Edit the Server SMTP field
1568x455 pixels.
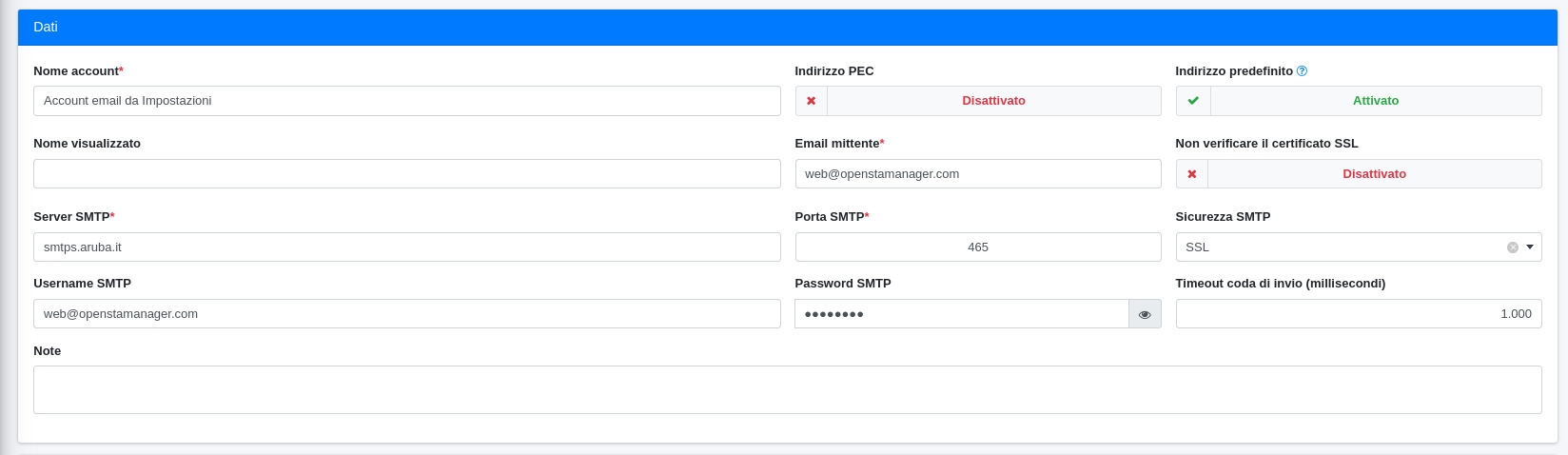pos(406,247)
